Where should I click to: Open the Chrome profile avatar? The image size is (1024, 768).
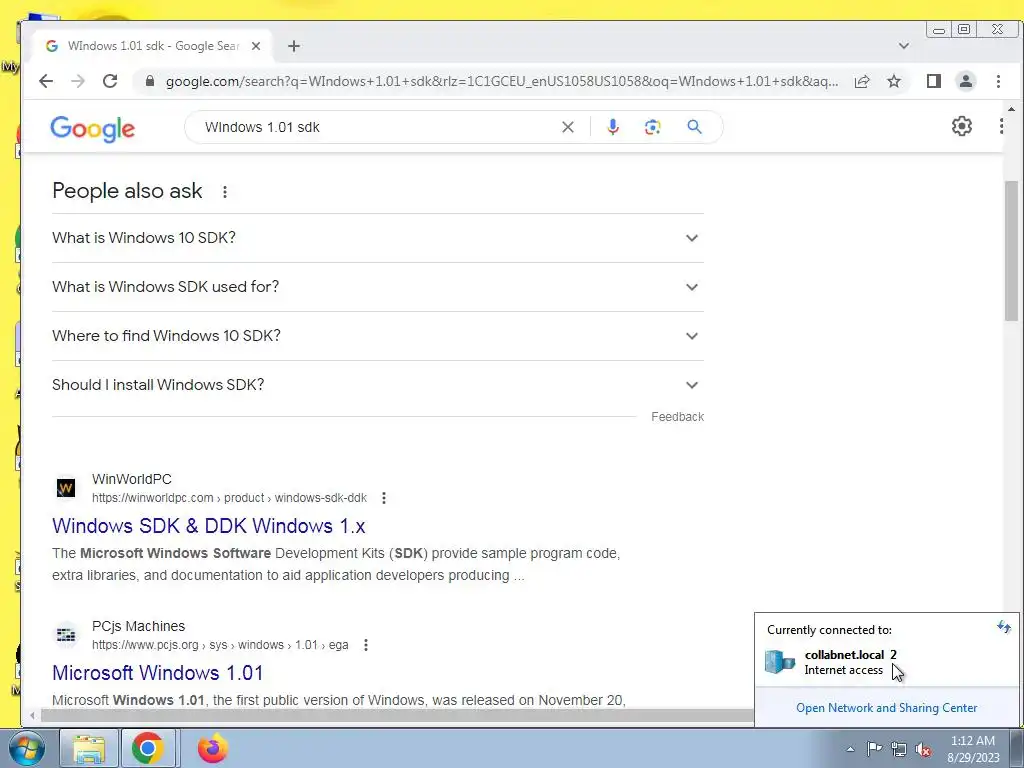[966, 81]
